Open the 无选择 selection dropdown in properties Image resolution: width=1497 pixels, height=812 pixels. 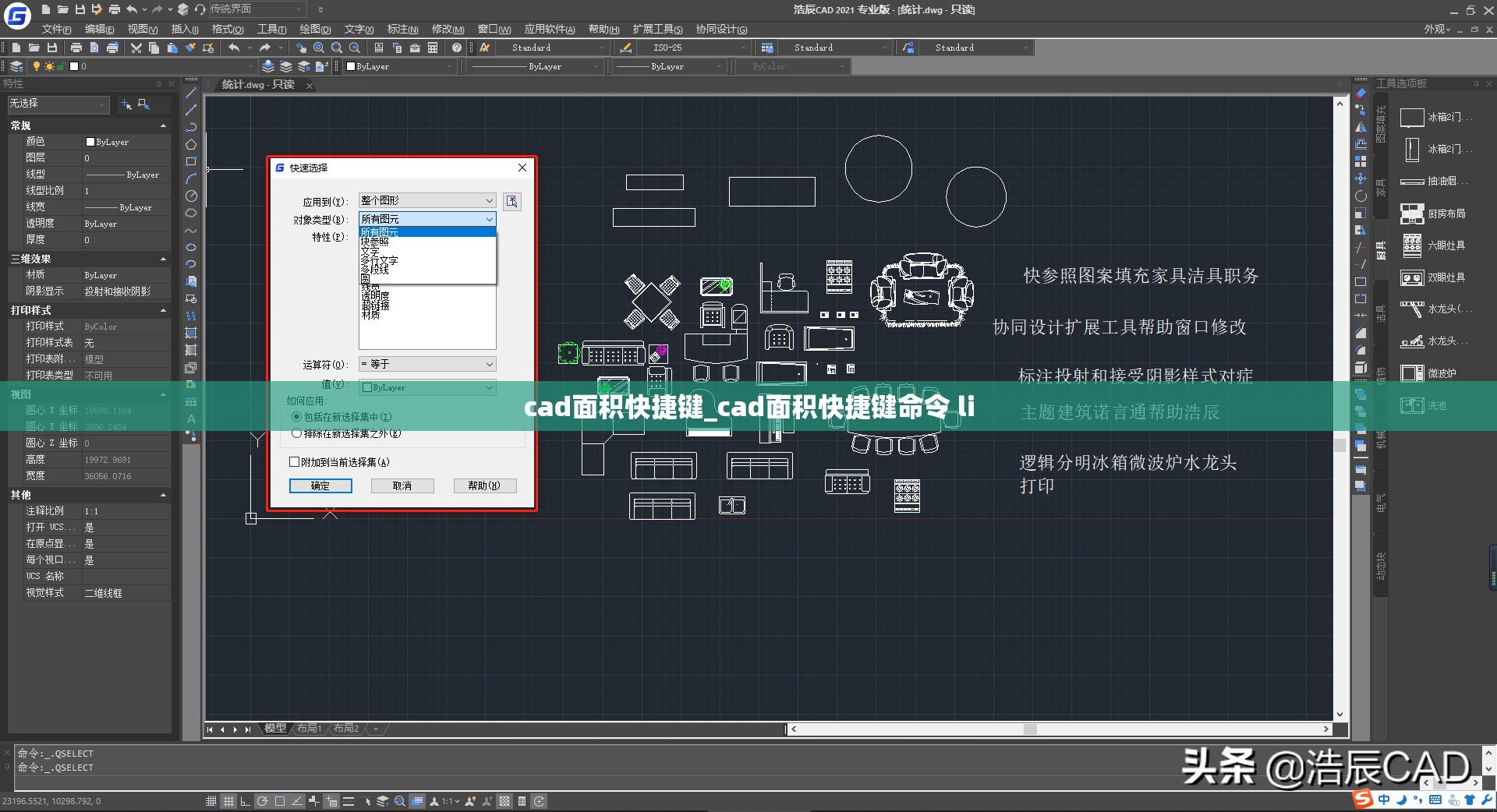[58, 104]
